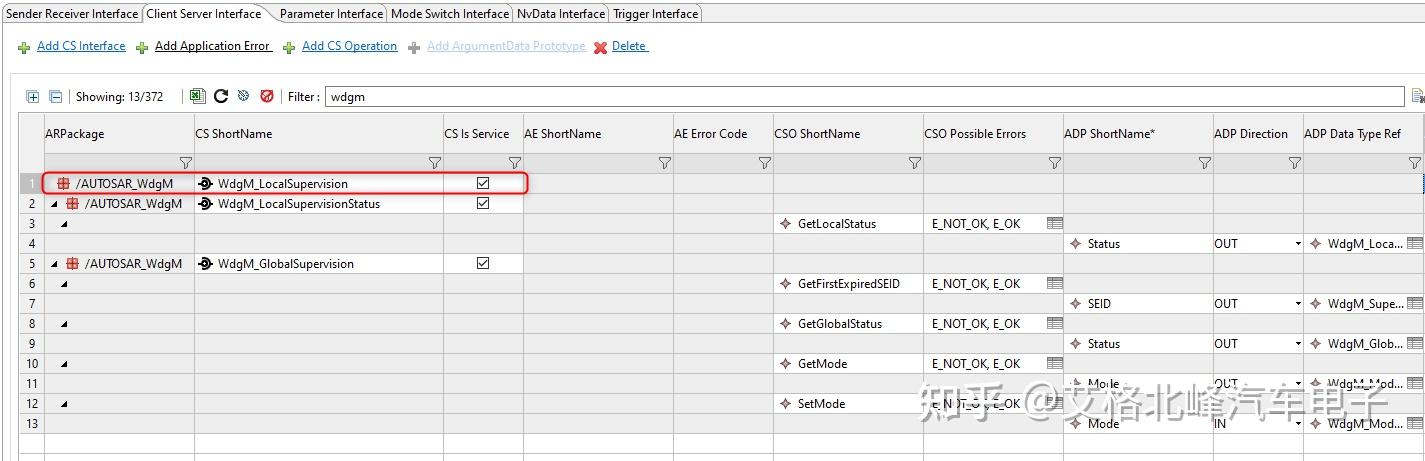Click the collapse all rows icon

pos(56,97)
